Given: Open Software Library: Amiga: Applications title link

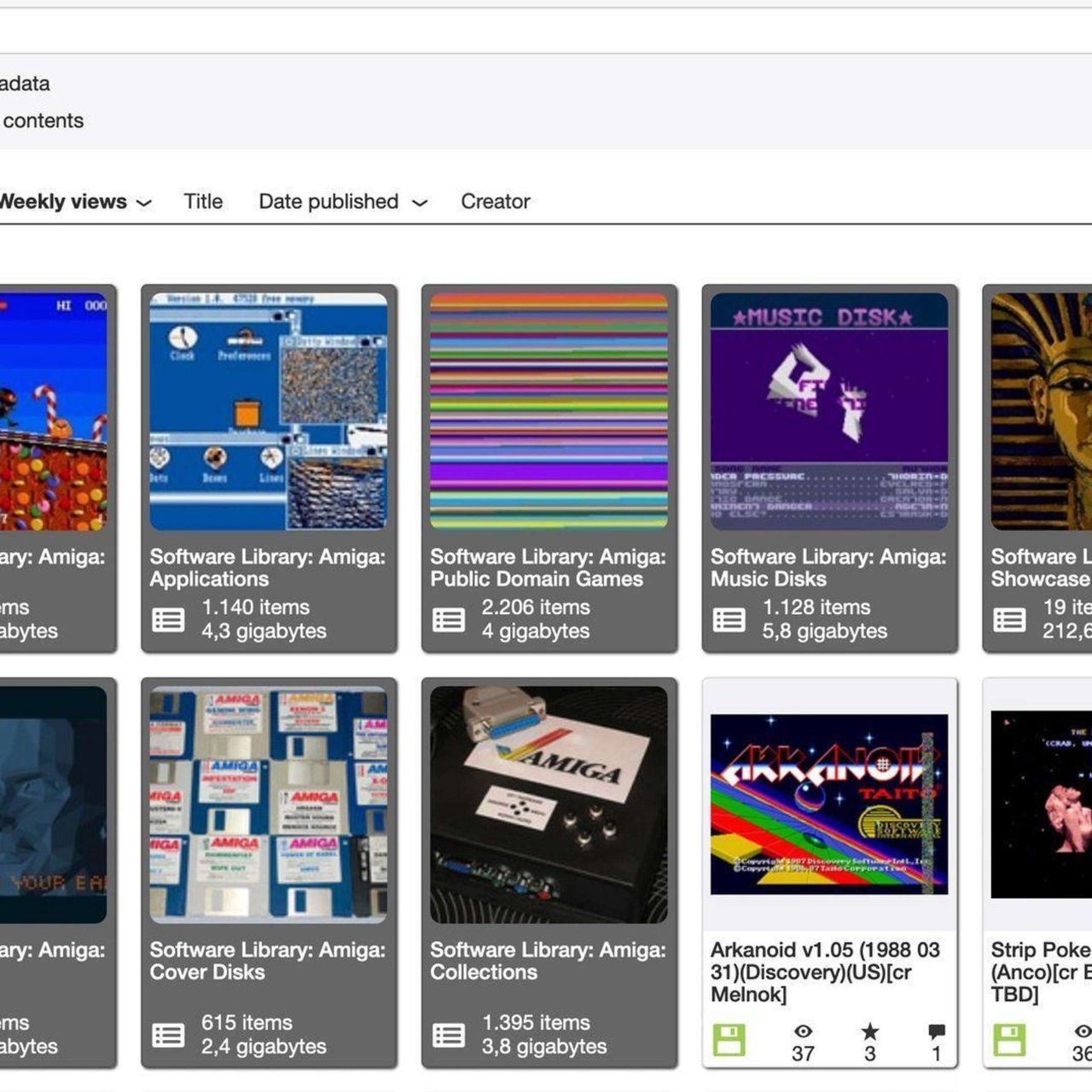Looking at the screenshot, I should [268, 567].
